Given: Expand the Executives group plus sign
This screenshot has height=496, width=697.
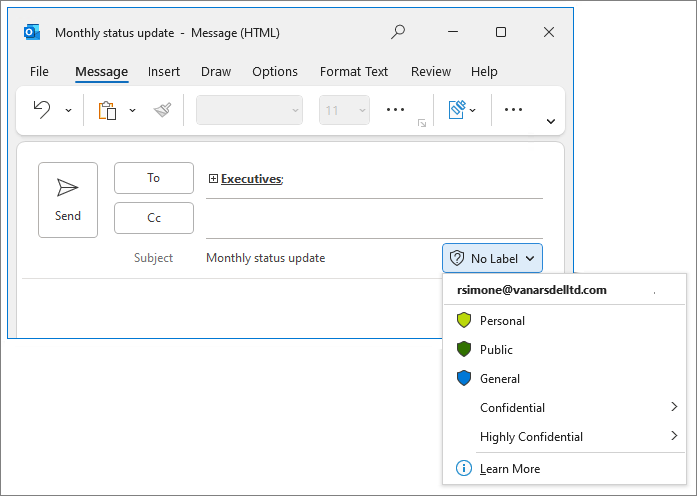Looking at the screenshot, I should (213, 179).
